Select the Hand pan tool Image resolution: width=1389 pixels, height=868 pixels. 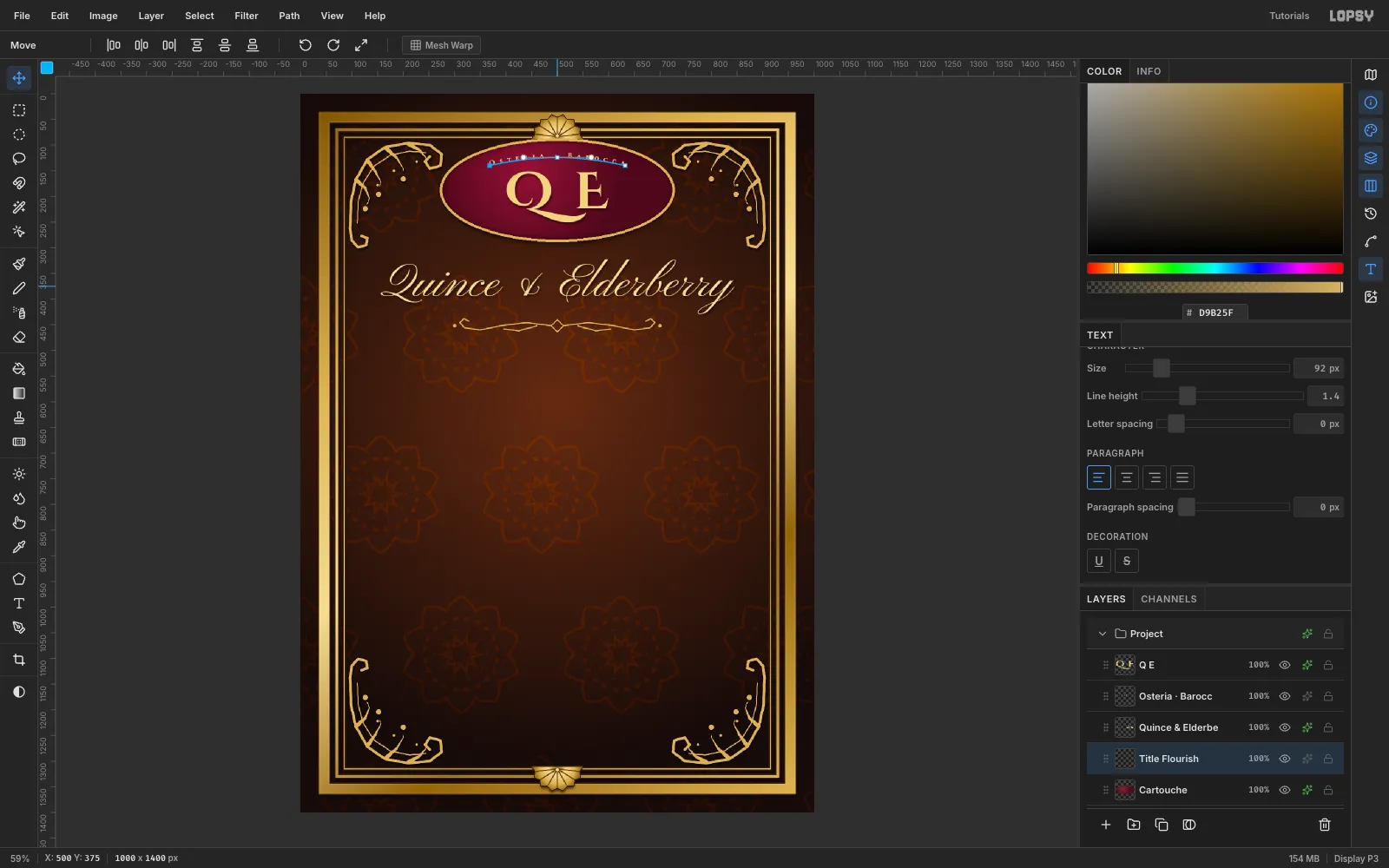(x=18, y=523)
